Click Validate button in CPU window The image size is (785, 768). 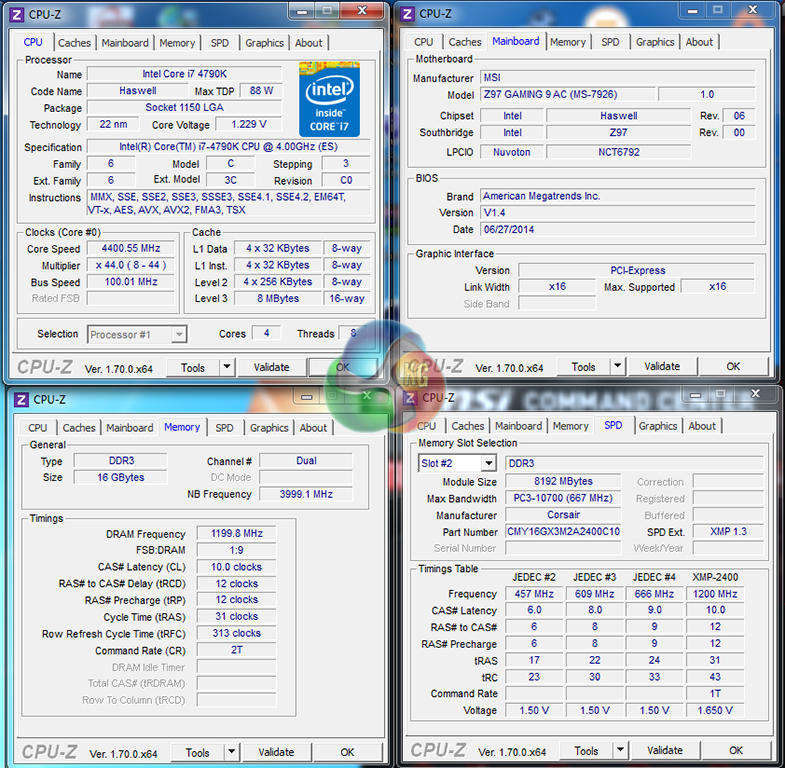click(x=271, y=367)
